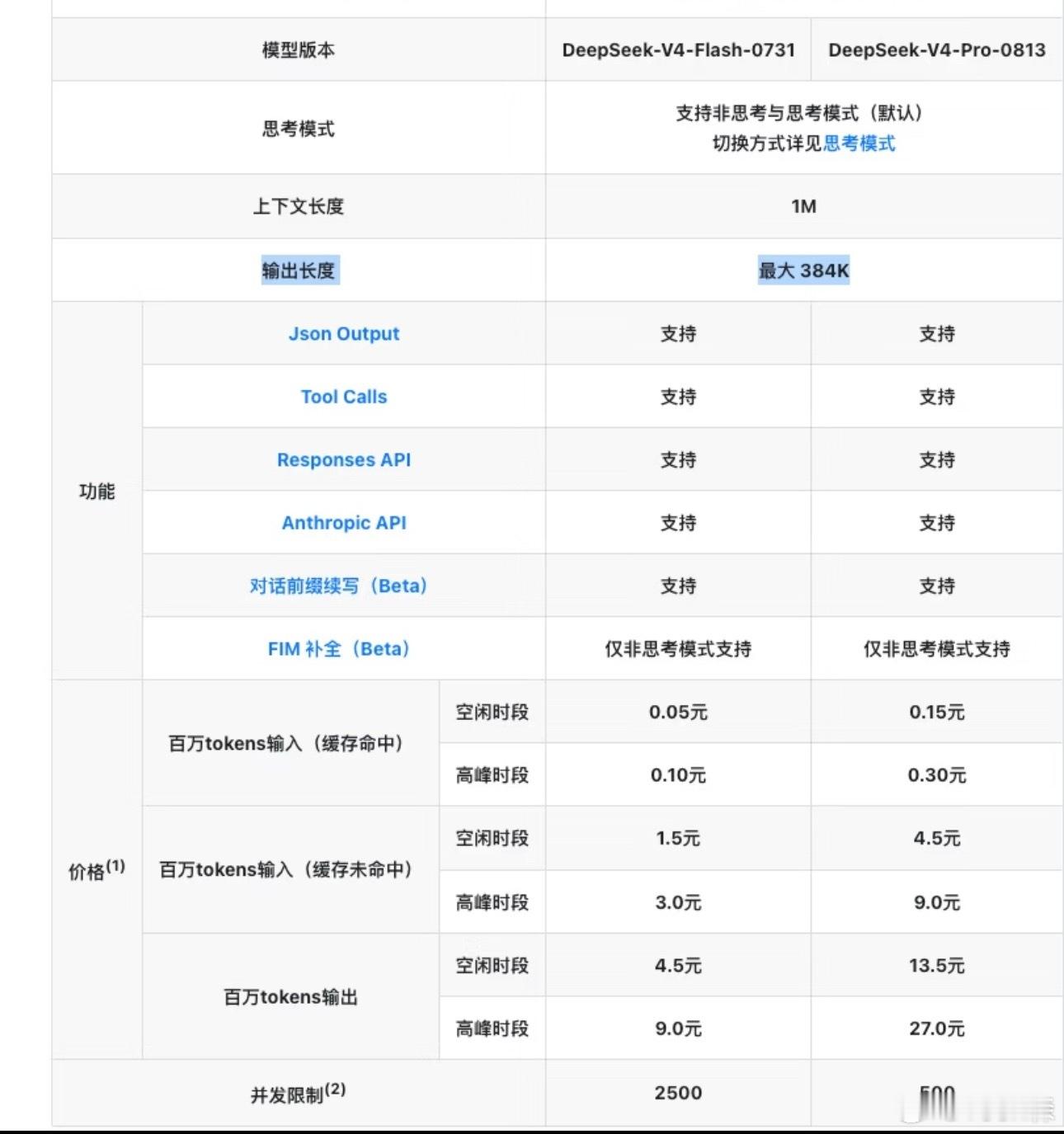Follow the Tool Calls link
The width and height of the screenshot is (1064, 1134).
tap(344, 397)
